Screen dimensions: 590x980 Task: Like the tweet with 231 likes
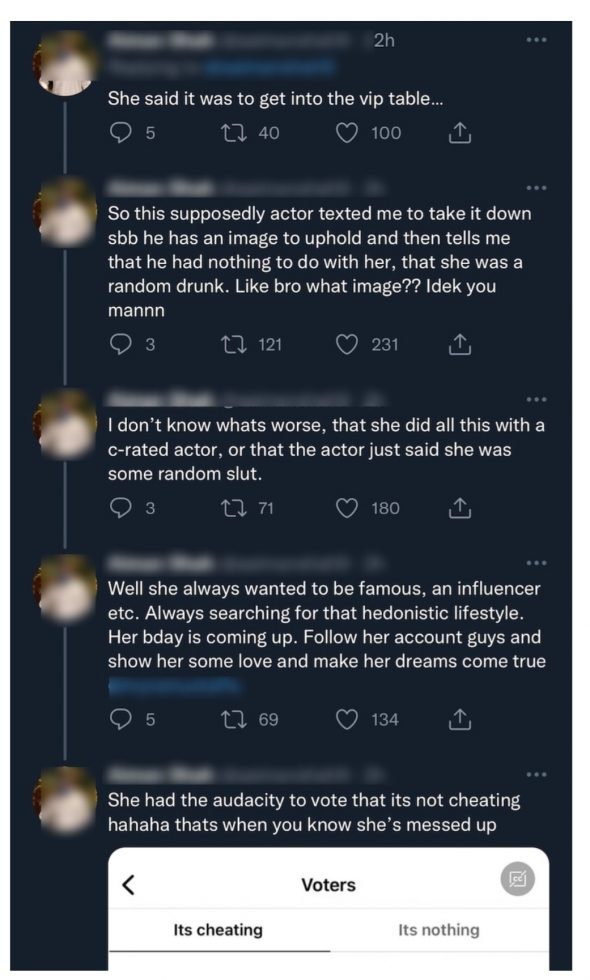(347, 344)
